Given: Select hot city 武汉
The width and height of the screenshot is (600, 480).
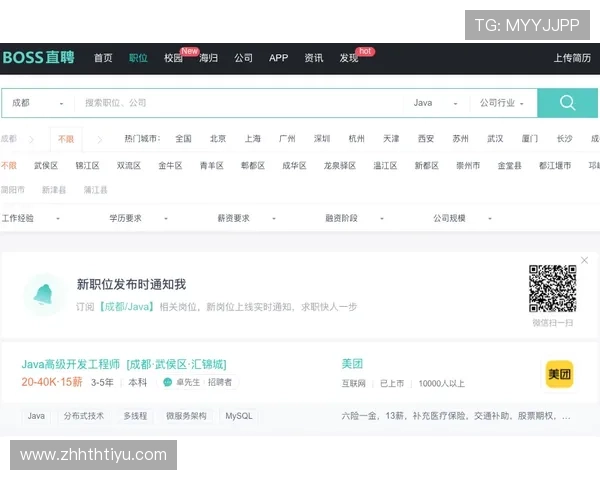Looking at the screenshot, I should click(x=495, y=139).
